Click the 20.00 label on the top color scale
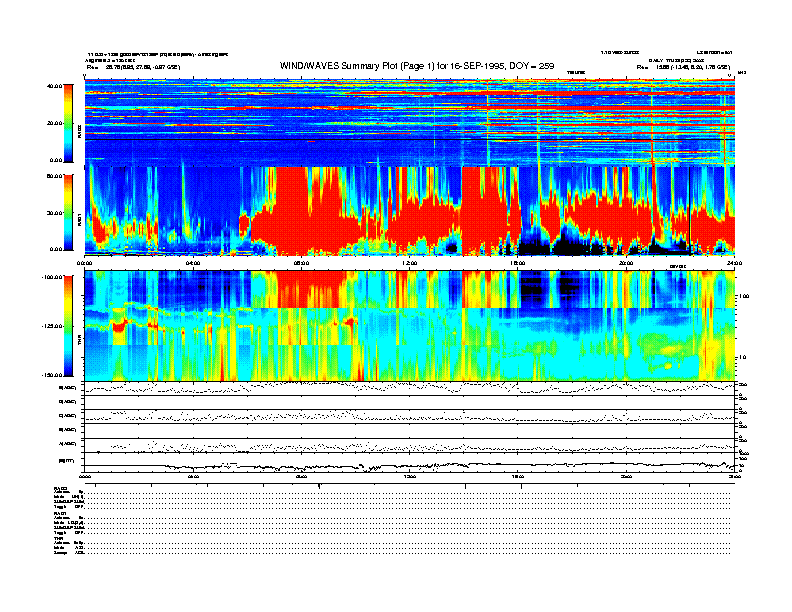The height and width of the screenshot is (612, 792). (54, 123)
